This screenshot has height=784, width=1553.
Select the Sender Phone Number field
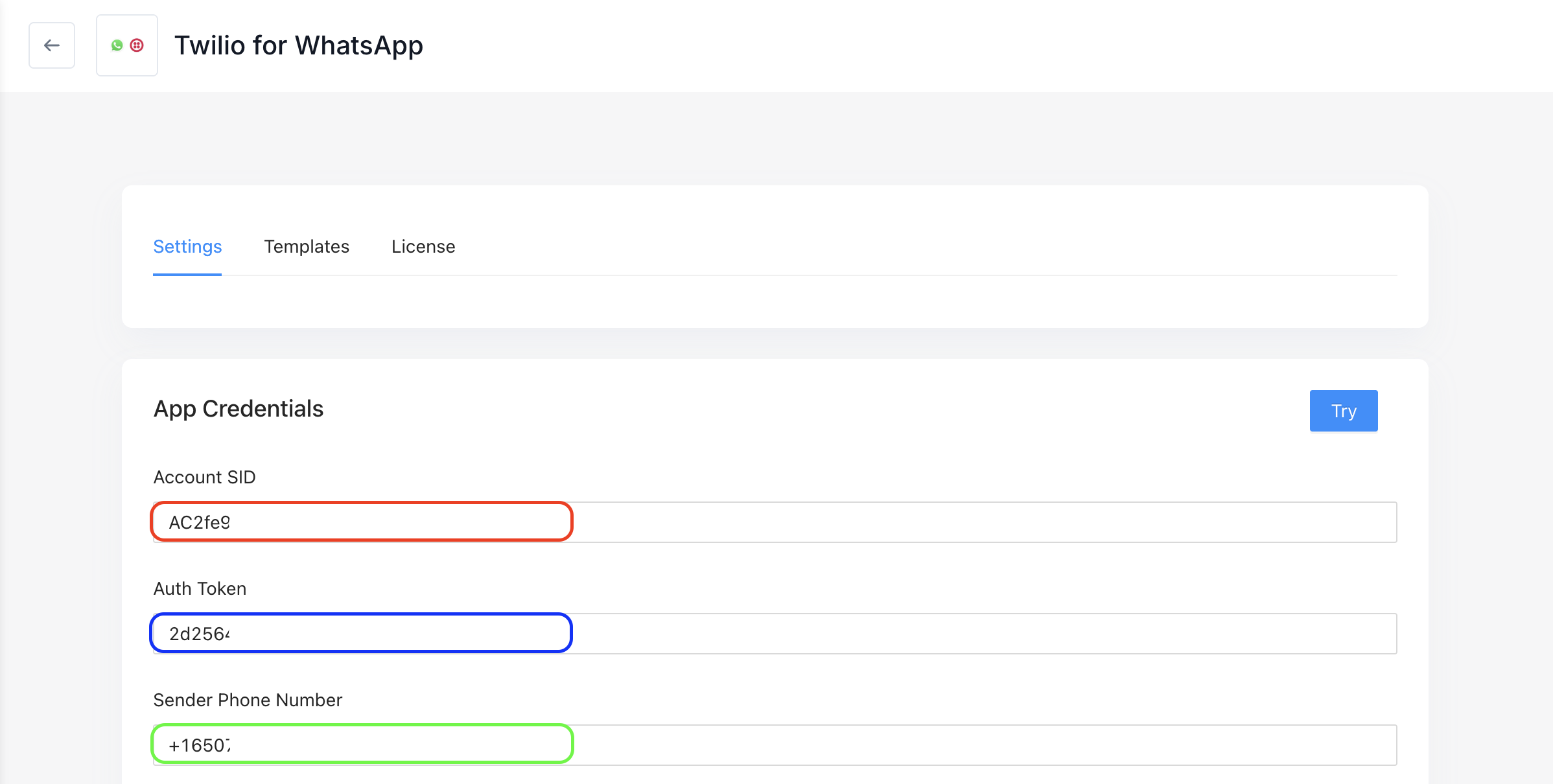(775, 745)
